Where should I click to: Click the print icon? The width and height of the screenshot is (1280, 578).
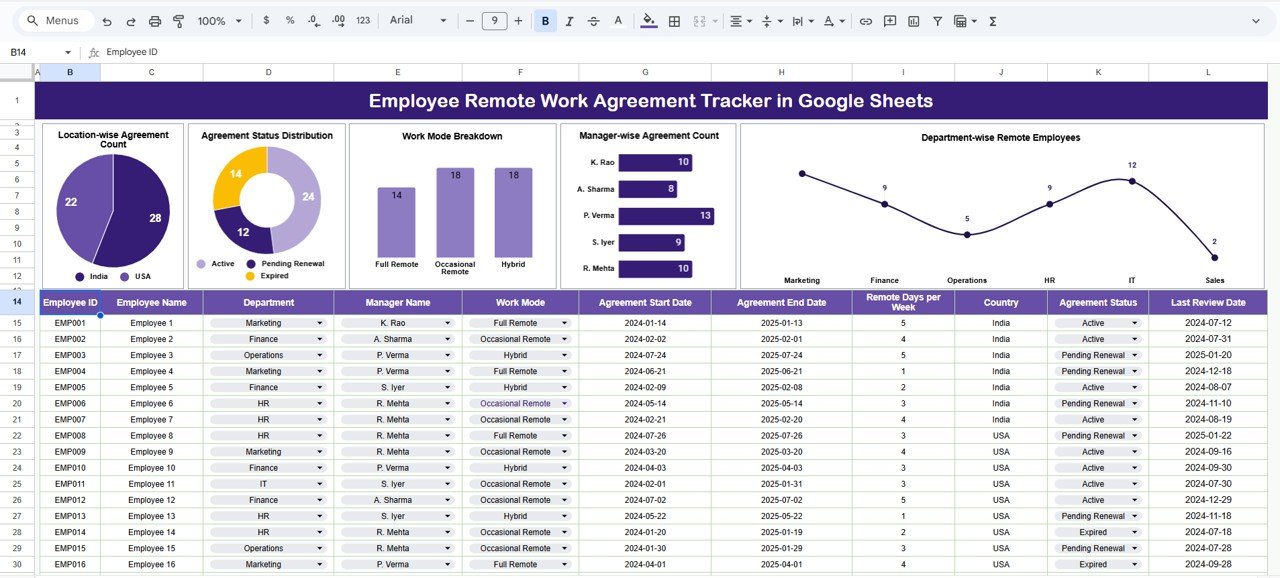[155, 20]
